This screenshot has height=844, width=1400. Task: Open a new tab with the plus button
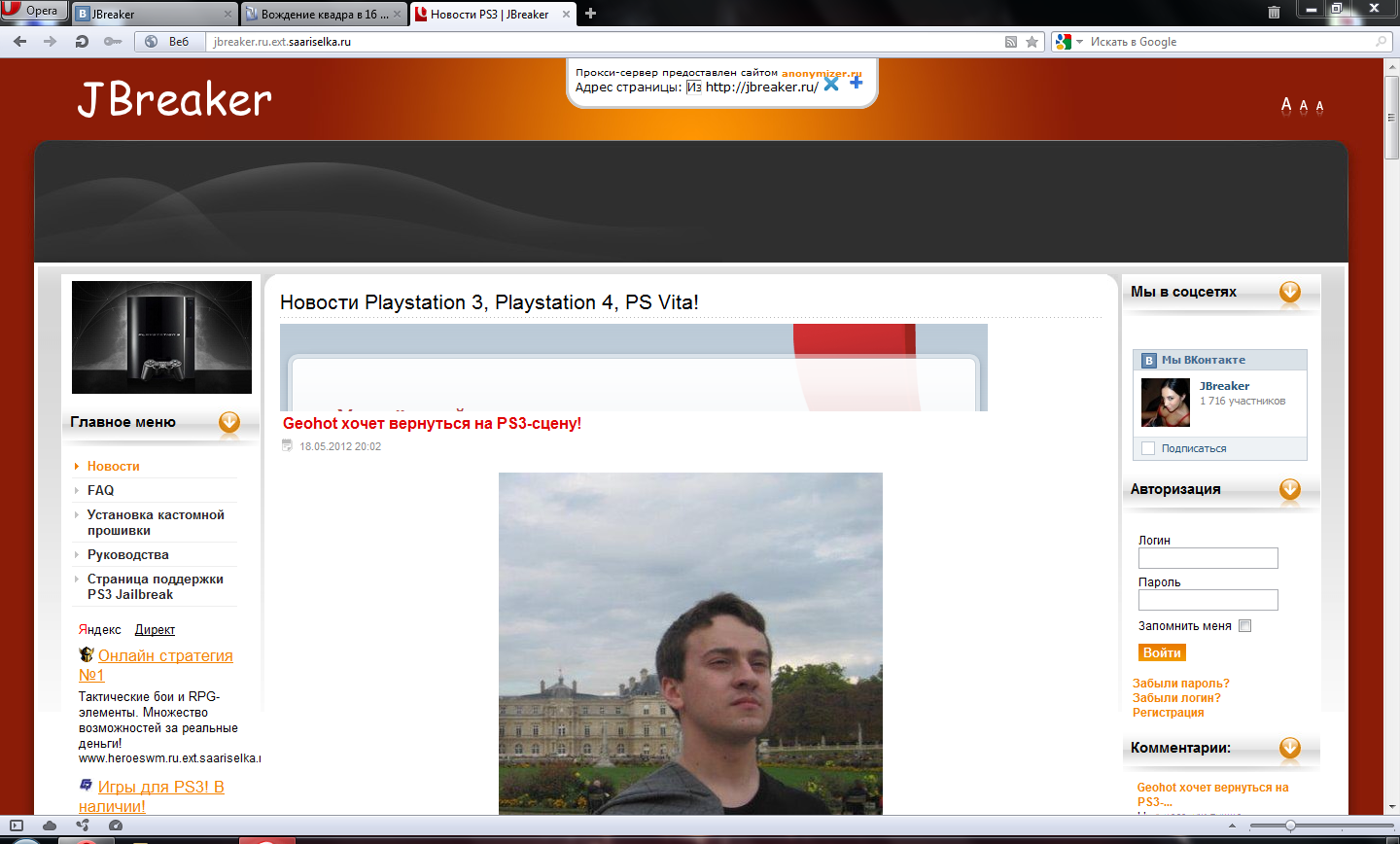tap(590, 14)
